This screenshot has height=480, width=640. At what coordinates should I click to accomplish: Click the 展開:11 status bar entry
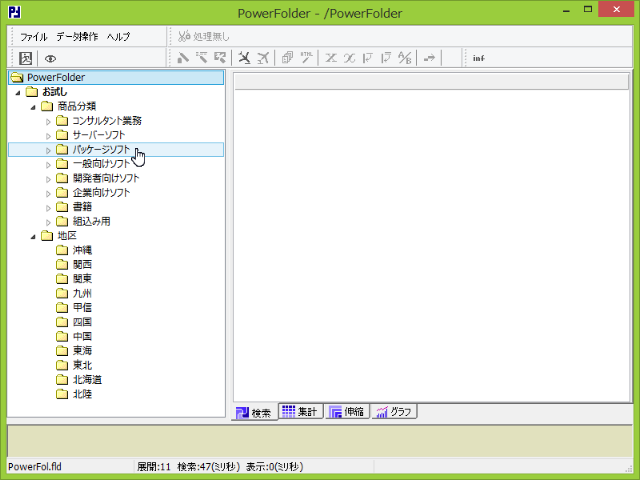[x=153, y=467]
